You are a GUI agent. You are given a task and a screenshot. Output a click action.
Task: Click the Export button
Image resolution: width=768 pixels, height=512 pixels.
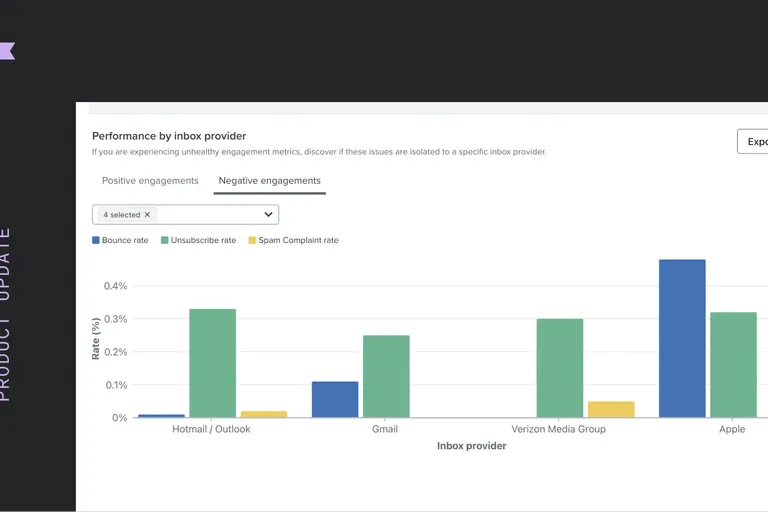(753, 142)
